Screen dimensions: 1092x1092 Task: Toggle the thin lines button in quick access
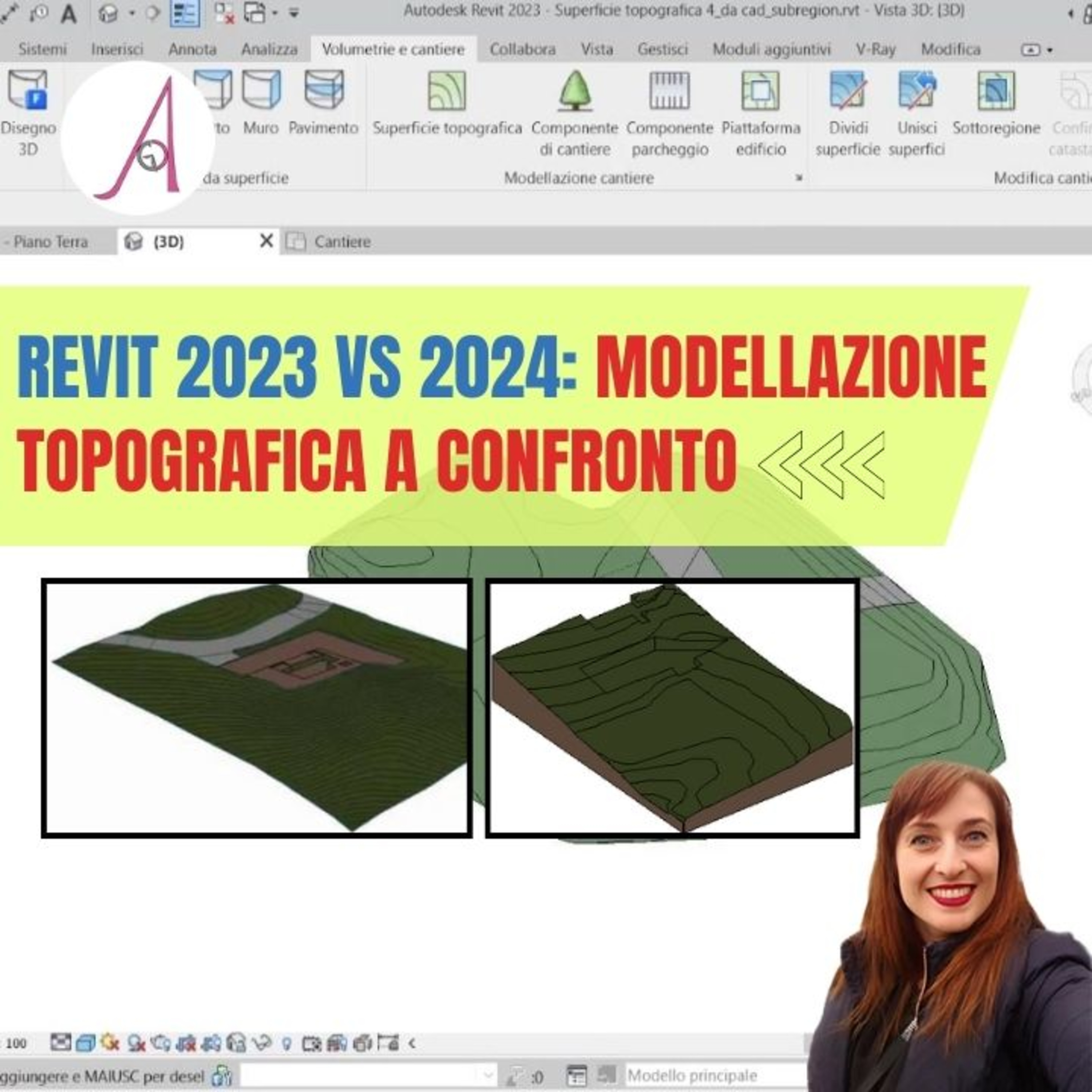185,13
